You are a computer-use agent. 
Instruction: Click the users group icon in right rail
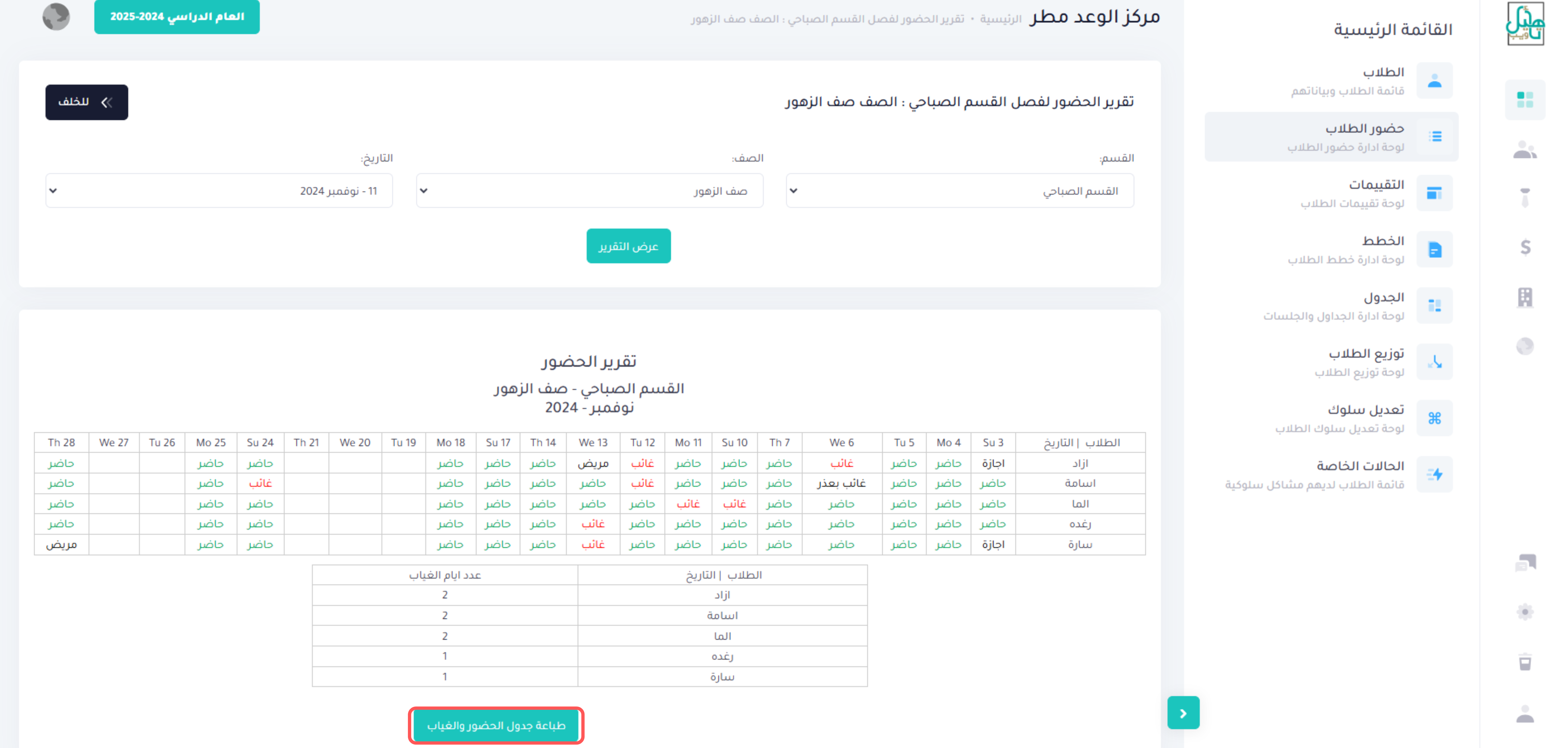1525,150
